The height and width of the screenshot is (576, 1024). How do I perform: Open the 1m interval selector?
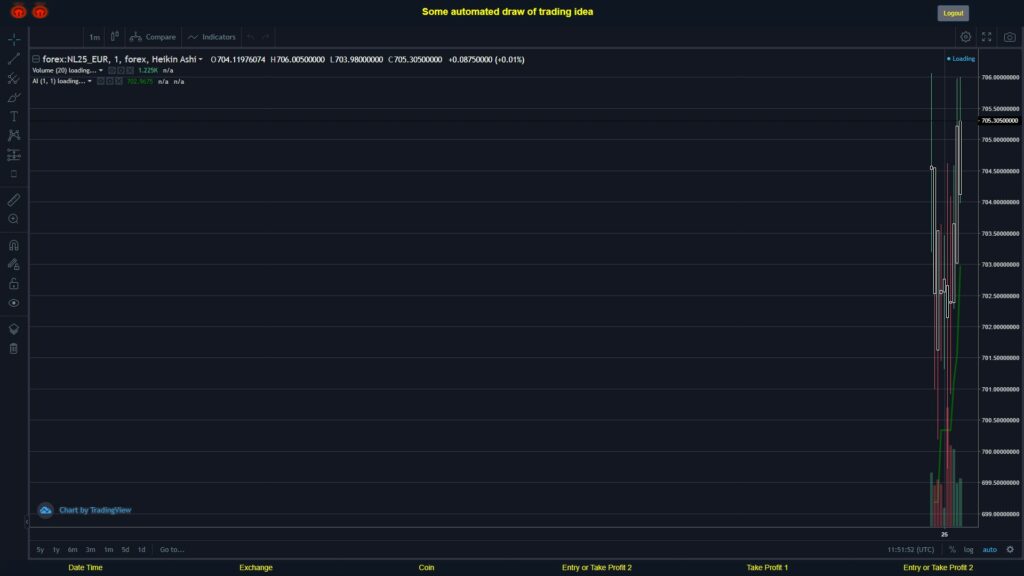coord(94,37)
